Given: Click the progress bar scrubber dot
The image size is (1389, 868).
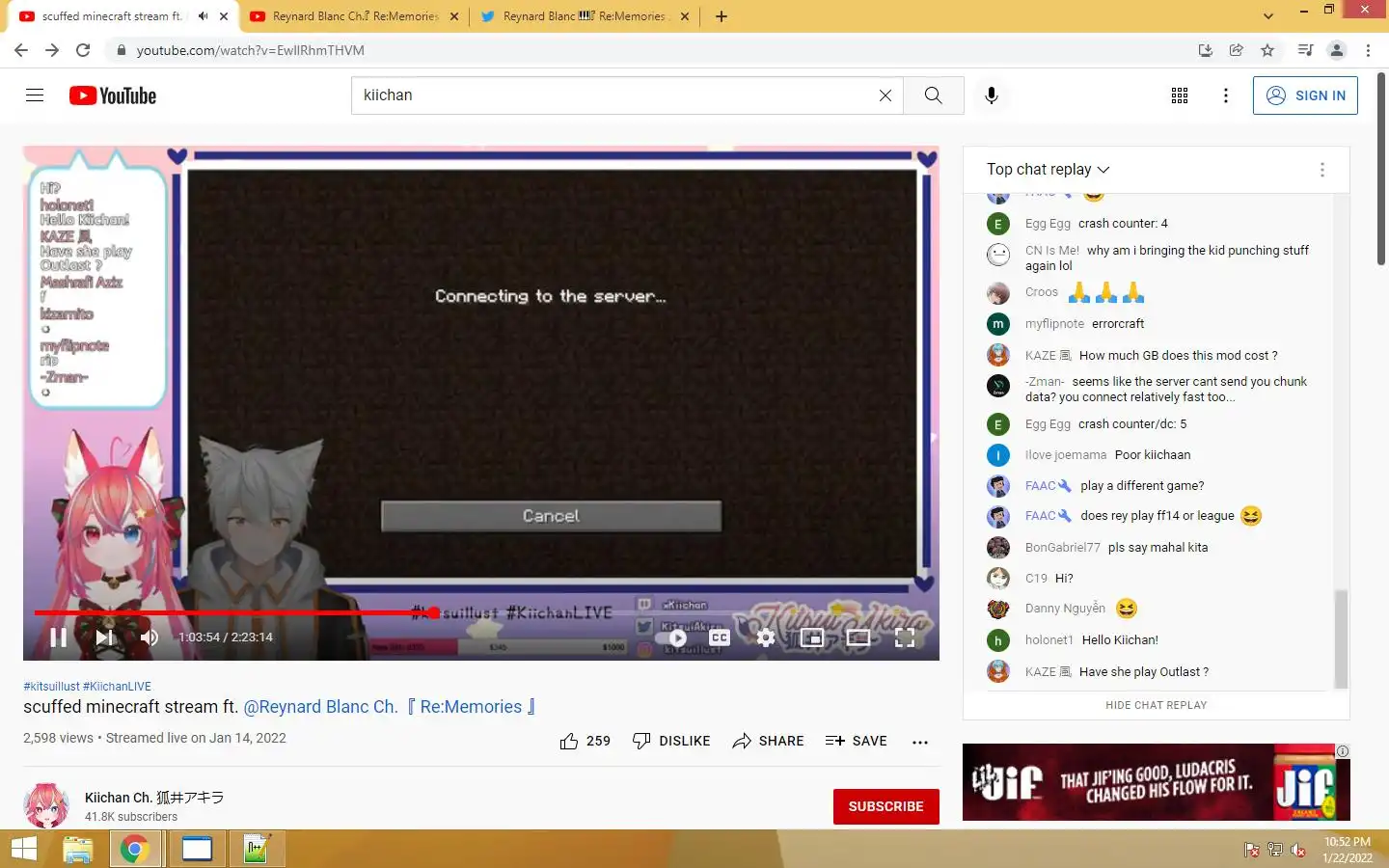Looking at the screenshot, I should pyautogui.click(x=434, y=612).
